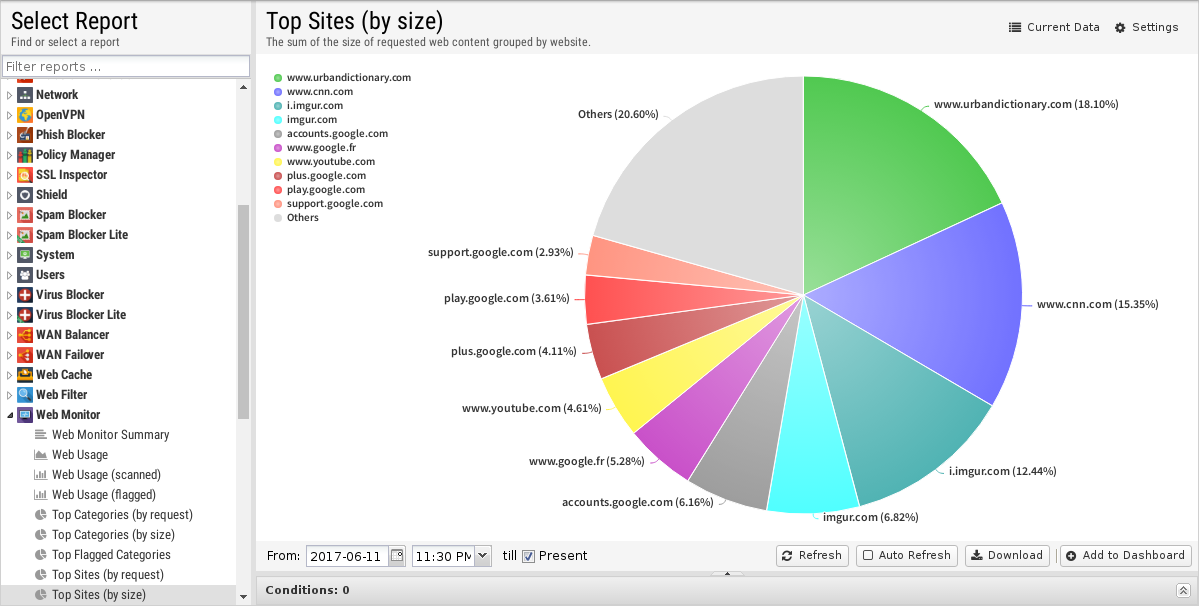Viewport: 1199px width, 606px height.
Task: Click the Phish Blocker icon
Action: [x=25, y=135]
